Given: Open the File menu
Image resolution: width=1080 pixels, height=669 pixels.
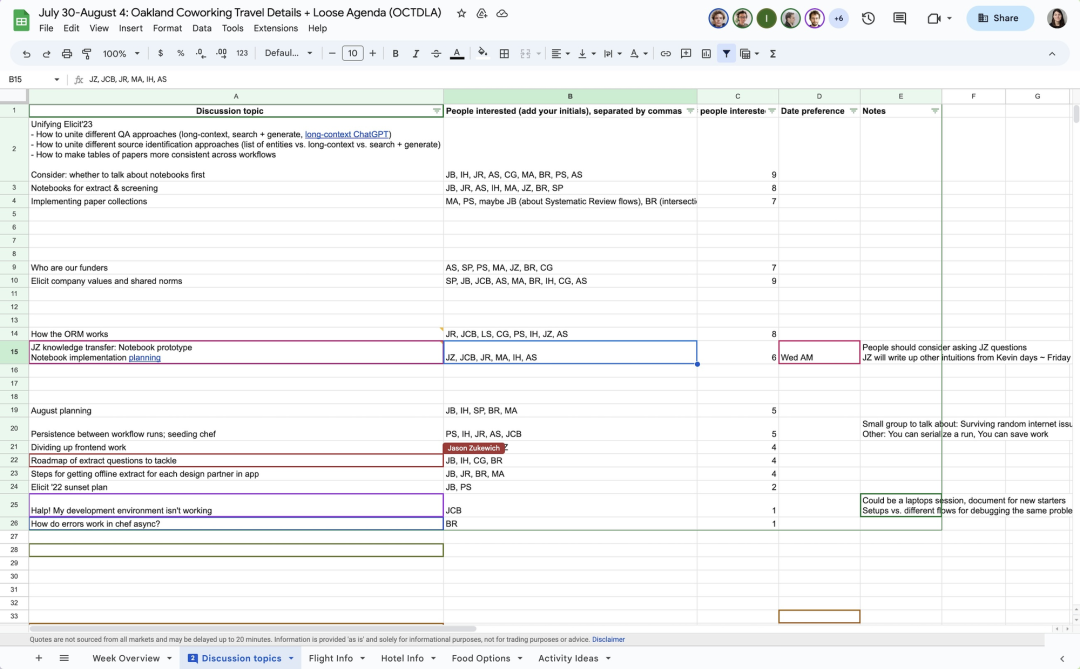Looking at the screenshot, I should click(46, 28).
